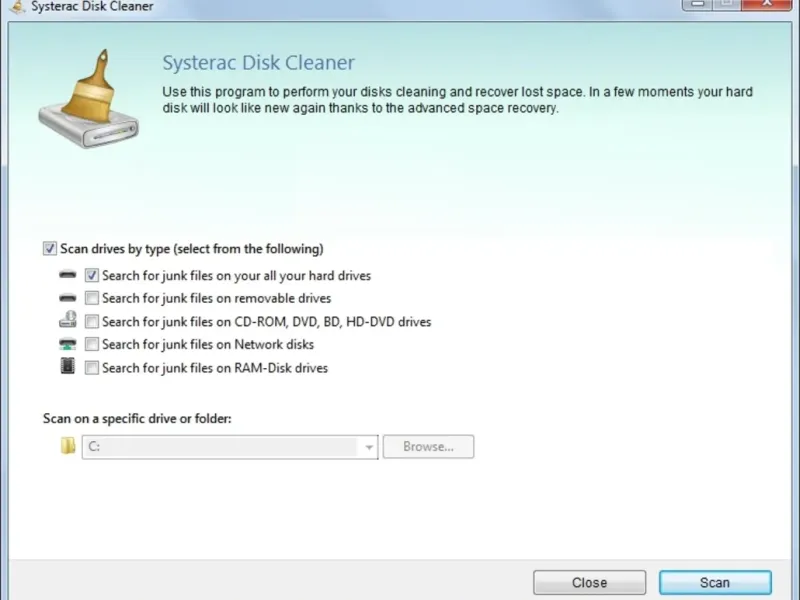The height and width of the screenshot is (600, 800).
Task: Click 'Search for junk files on removable drives' text
Action: (216, 298)
